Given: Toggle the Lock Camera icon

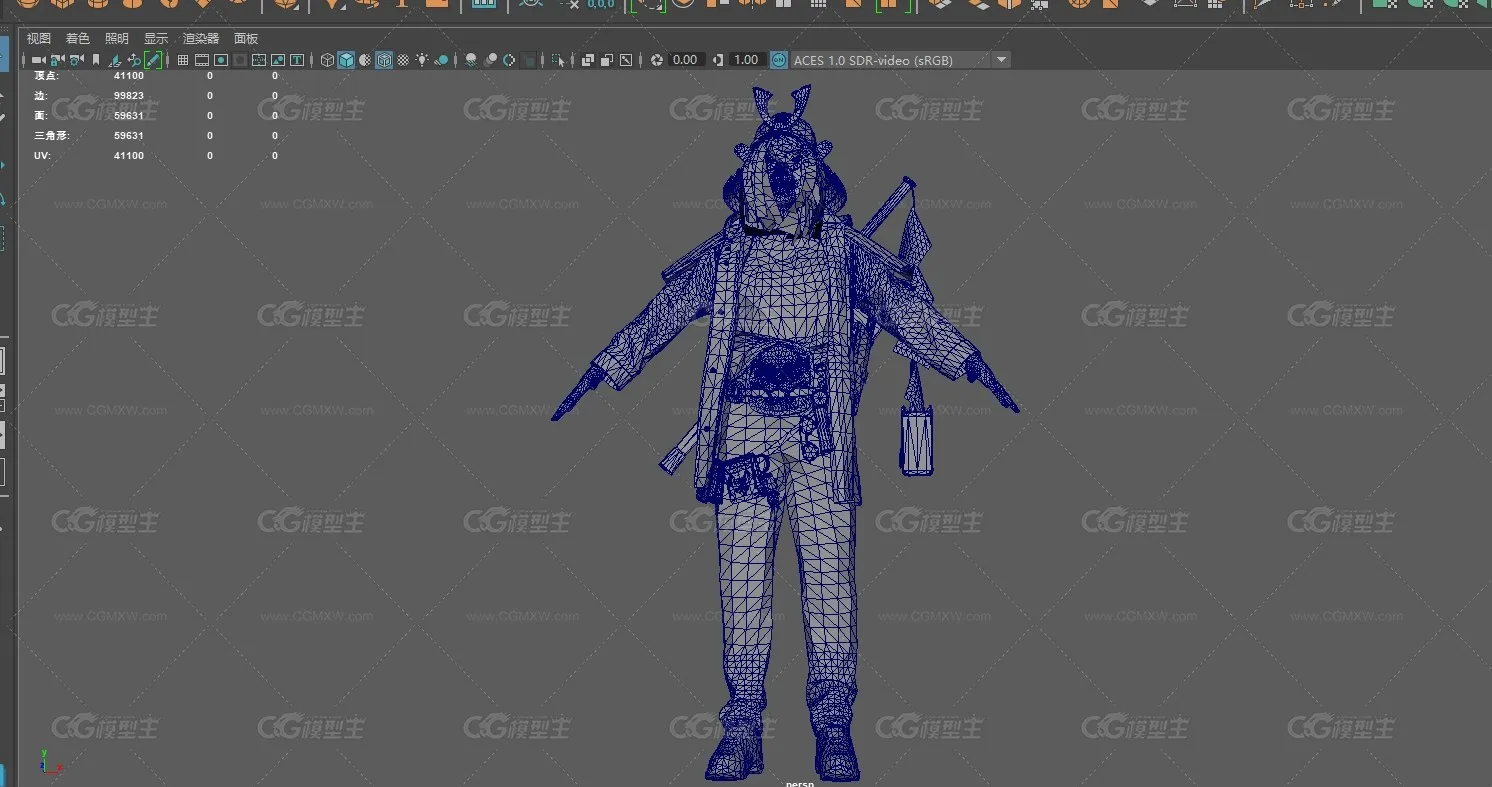Looking at the screenshot, I should [57, 60].
